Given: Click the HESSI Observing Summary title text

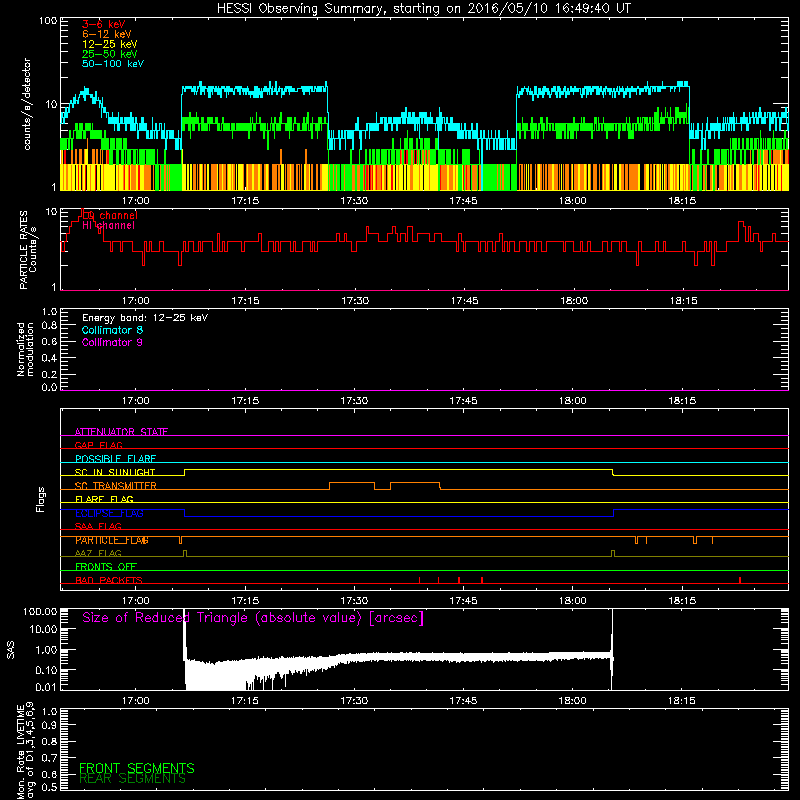Looking at the screenshot, I should pos(423,9).
